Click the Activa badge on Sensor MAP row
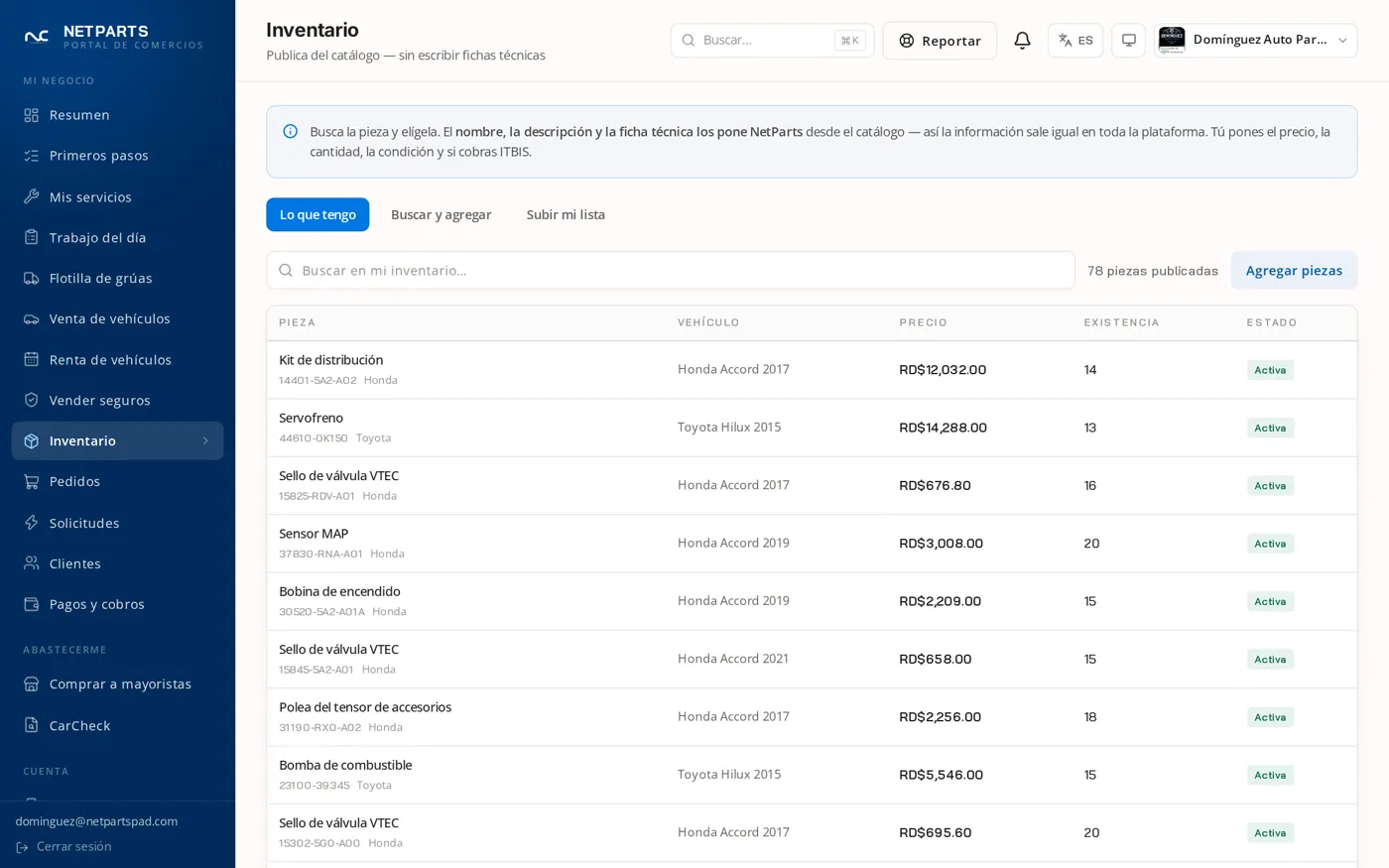The image size is (1389, 868). click(x=1270, y=544)
